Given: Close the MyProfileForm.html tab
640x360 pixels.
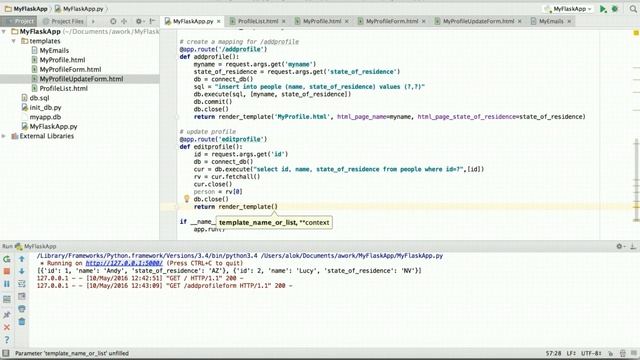Looking at the screenshot, I should point(424,21).
